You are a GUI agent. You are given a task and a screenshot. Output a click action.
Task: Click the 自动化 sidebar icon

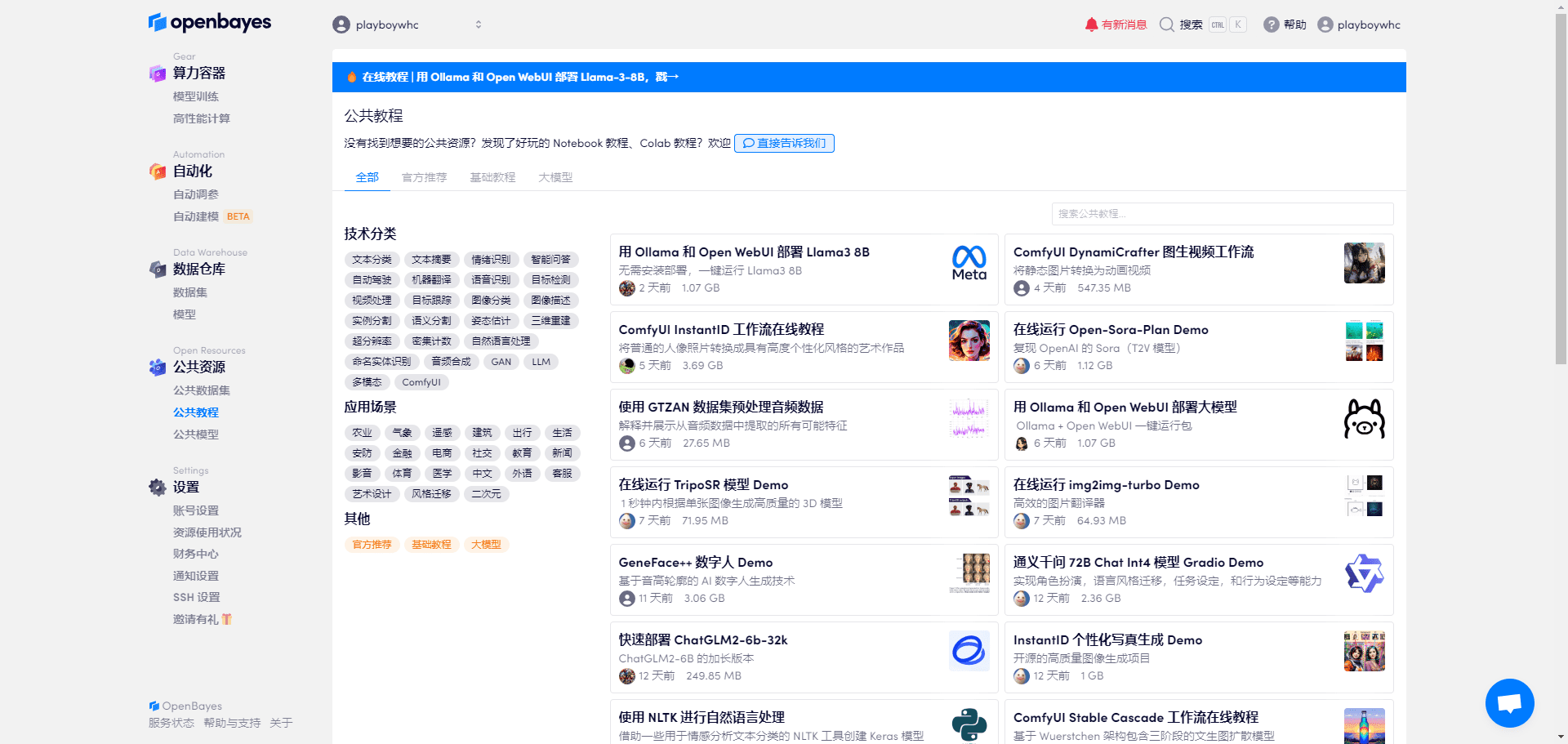click(x=158, y=172)
